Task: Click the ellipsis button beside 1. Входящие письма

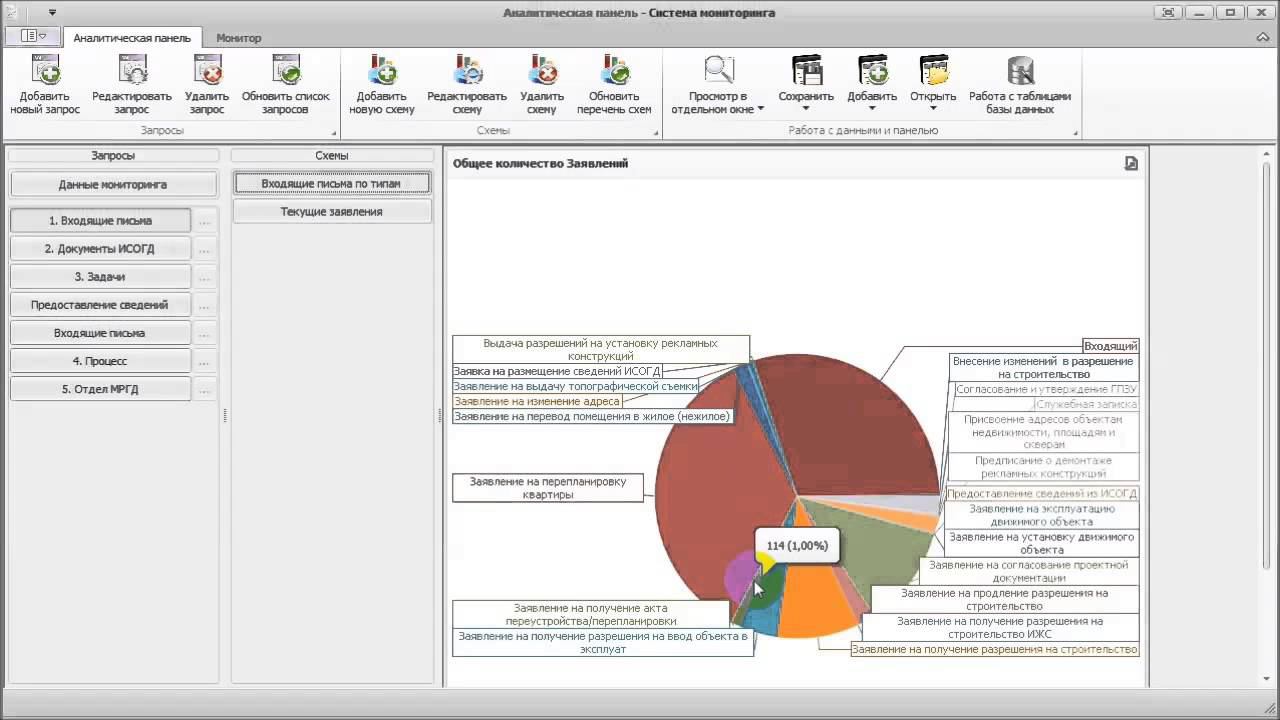Action: pos(205,221)
